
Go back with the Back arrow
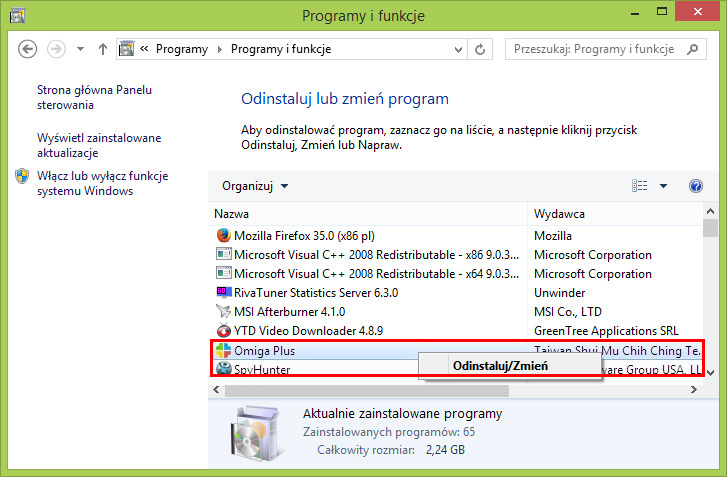pyautogui.click(x=27, y=49)
